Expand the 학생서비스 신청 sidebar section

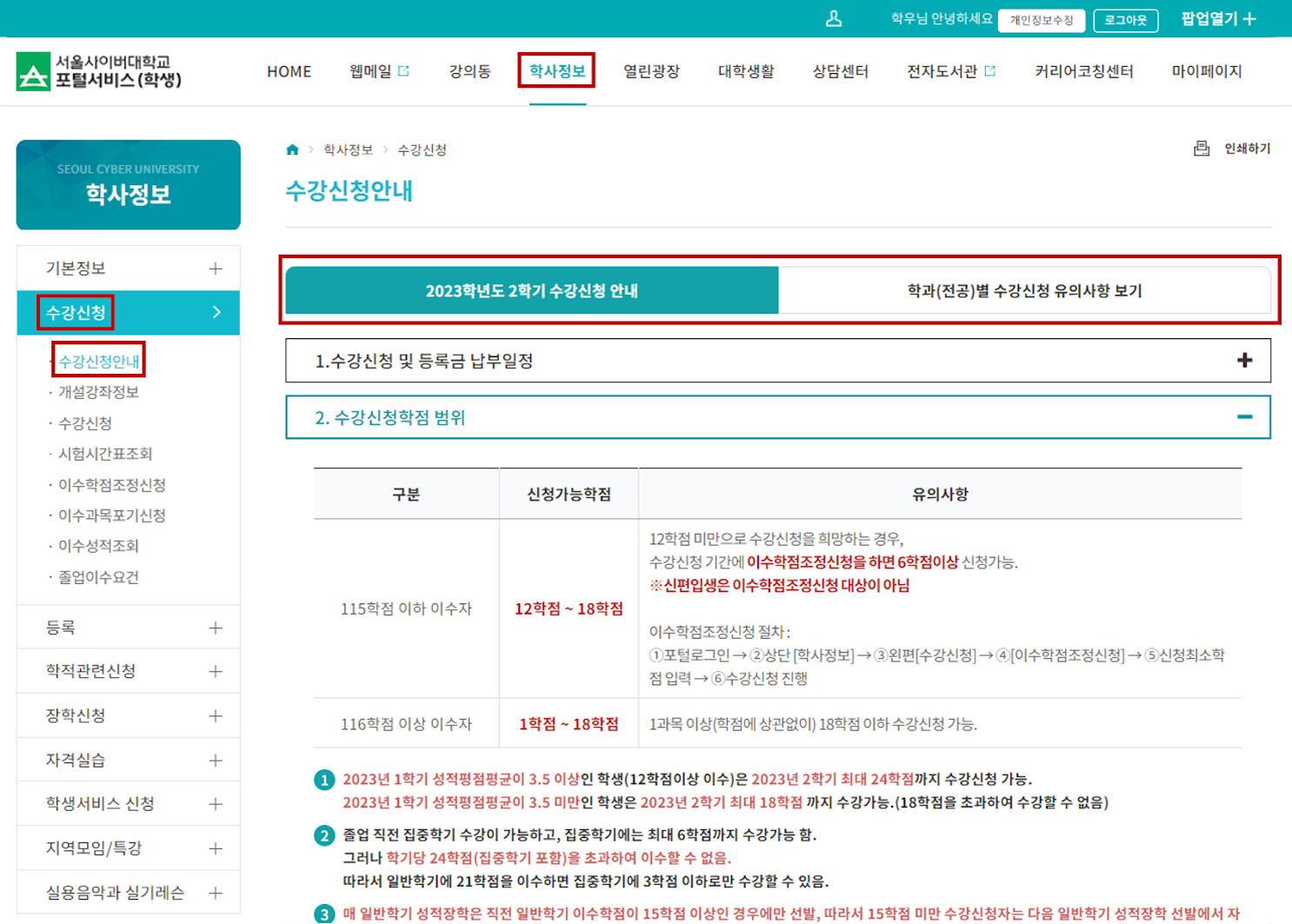click(214, 803)
